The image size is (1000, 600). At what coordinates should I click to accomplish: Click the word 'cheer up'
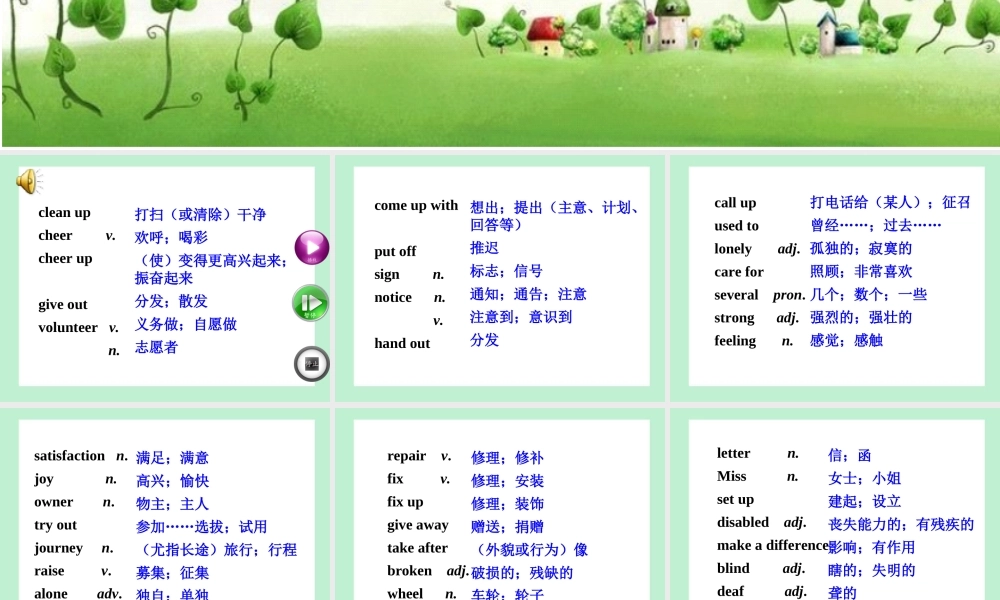point(65,259)
